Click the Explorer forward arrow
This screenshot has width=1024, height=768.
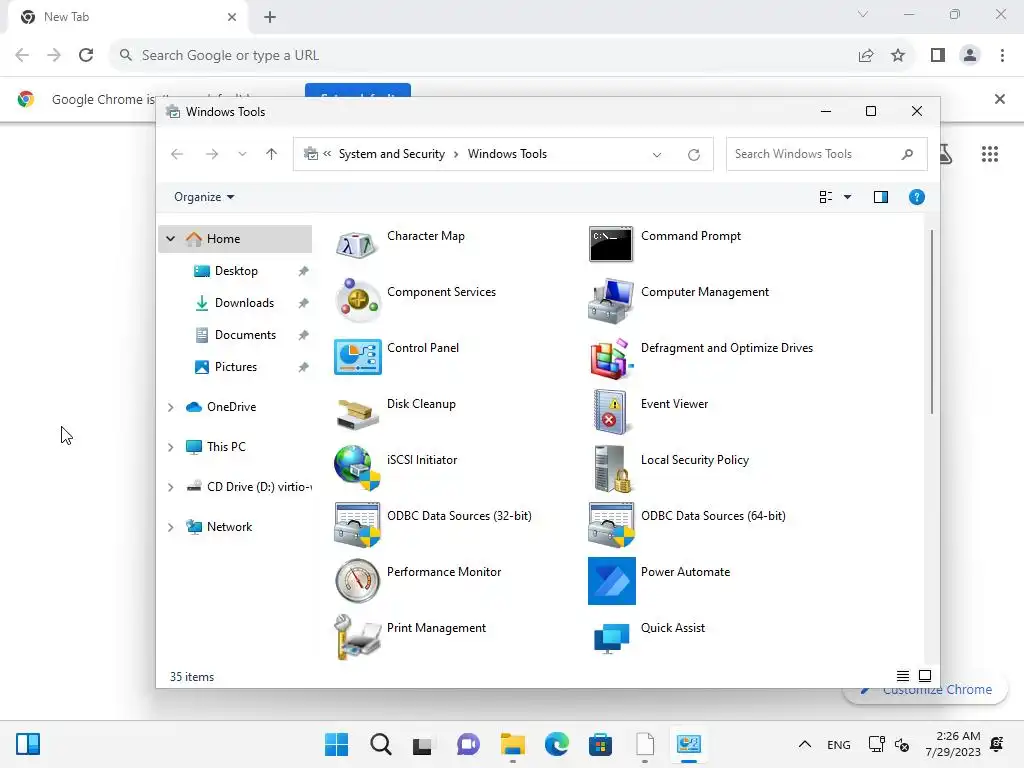[212, 154]
